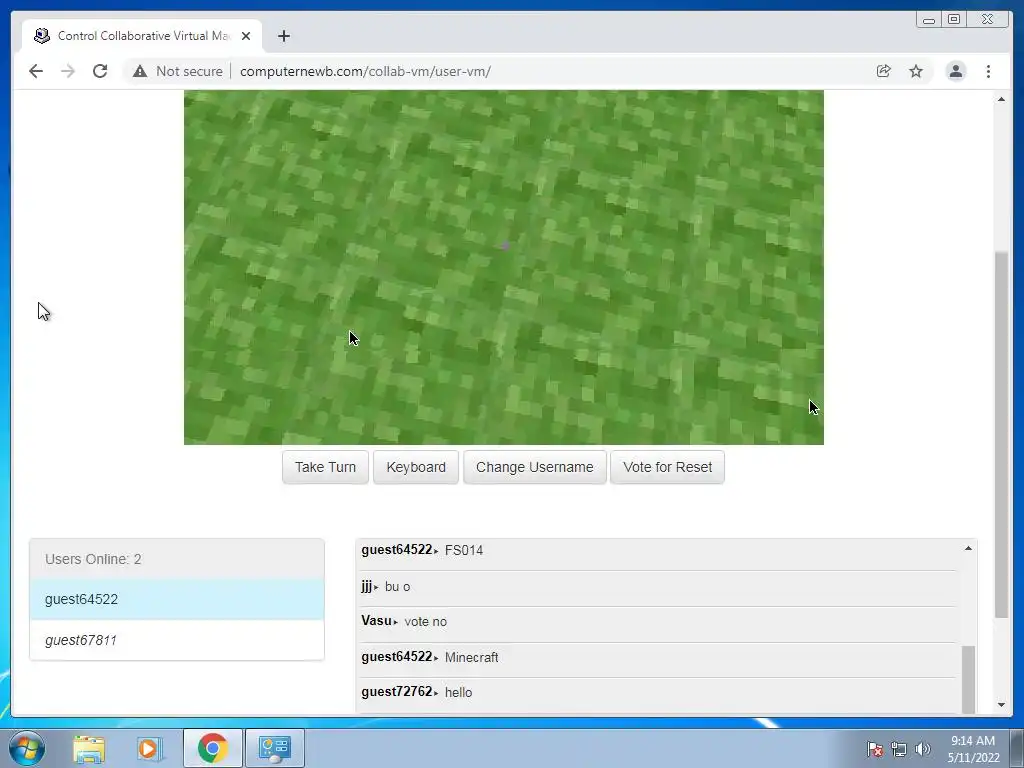Open a new tab with the plus button
Screen dimensions: 1024x768
click(283, 36)
